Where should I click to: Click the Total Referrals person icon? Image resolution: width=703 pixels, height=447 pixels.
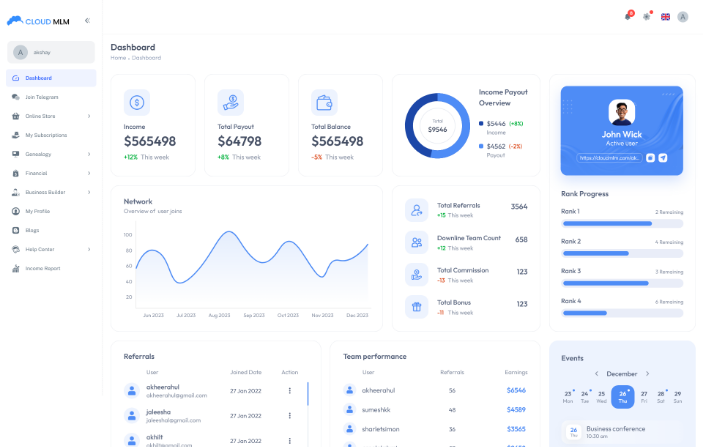tap(417, 210)
